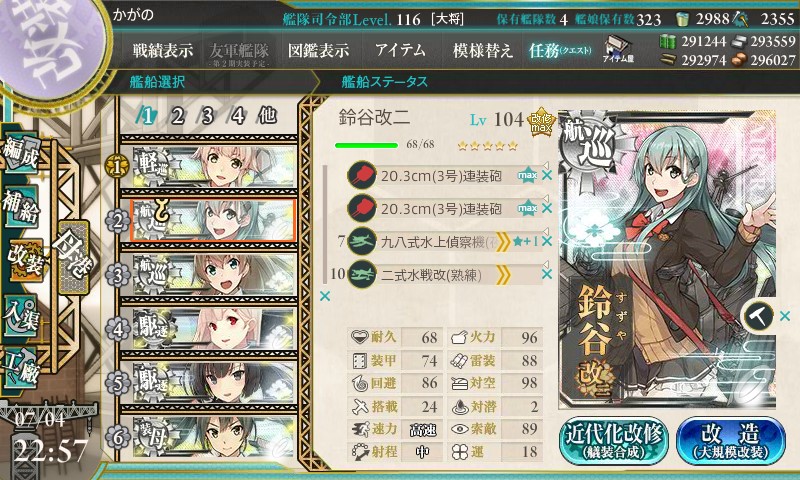Click the reinforcement expansion slot hammer icon

point(759,316)
